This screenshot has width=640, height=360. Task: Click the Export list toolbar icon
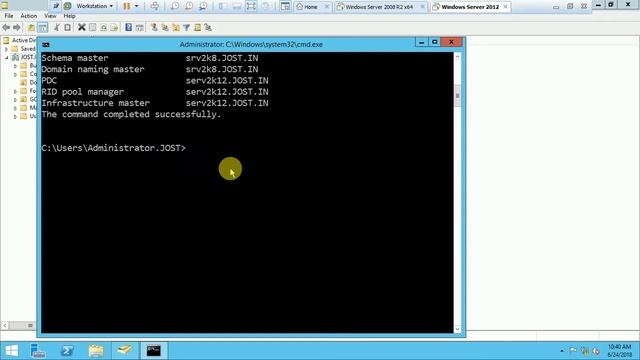point(114,27)
